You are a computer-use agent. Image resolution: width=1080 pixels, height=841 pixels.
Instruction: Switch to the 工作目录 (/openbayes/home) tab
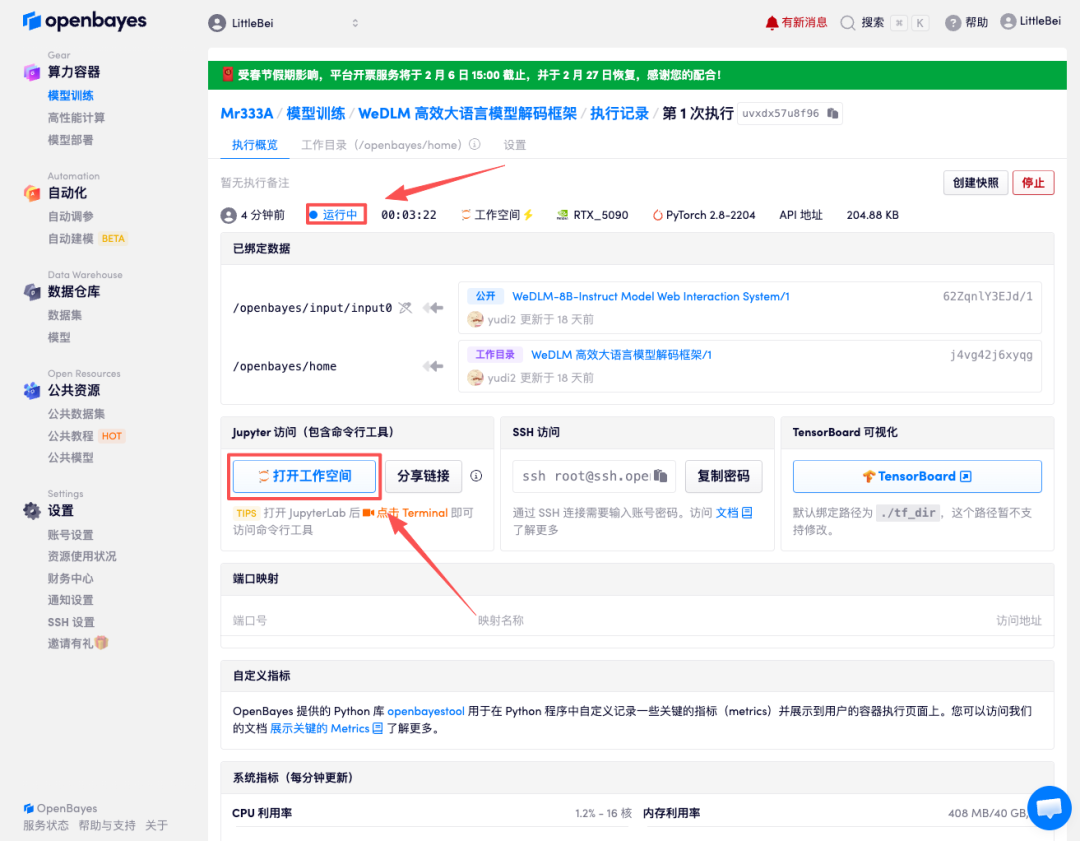[382, 145]
